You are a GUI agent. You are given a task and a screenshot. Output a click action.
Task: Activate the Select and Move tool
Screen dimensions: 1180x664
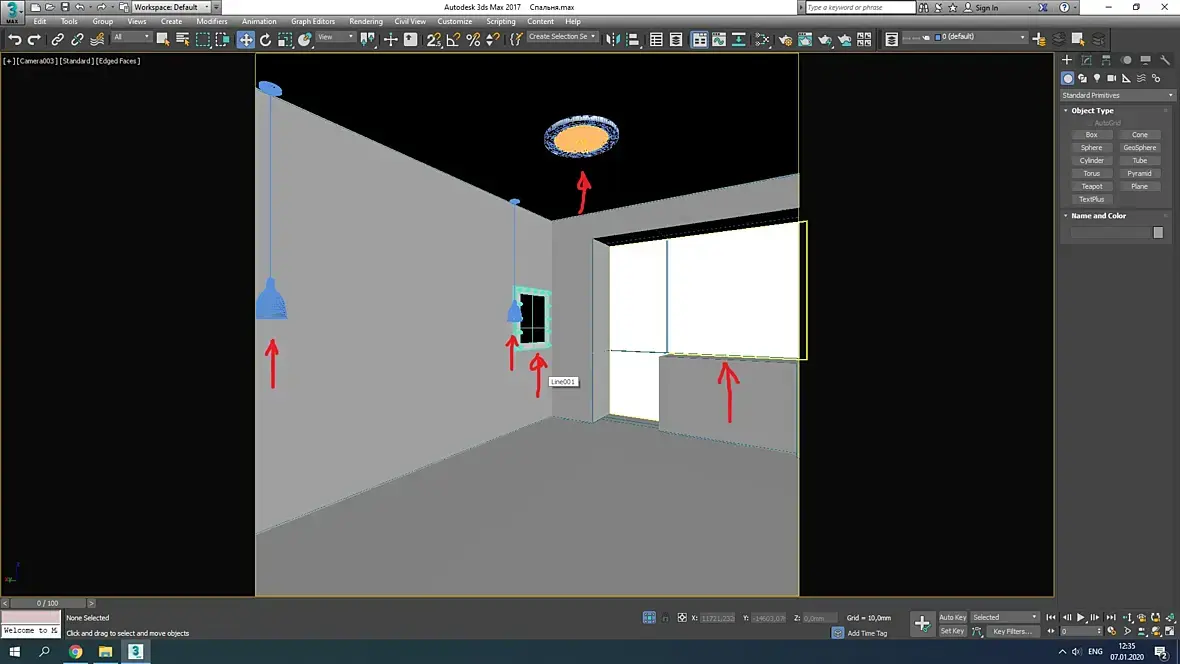point(245,39)
